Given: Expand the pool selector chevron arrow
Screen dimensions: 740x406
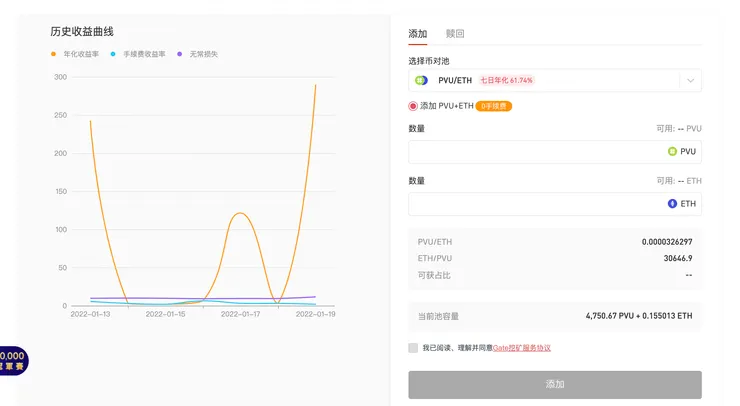Looking at the screenshot, I should click(x=690, y=81).
